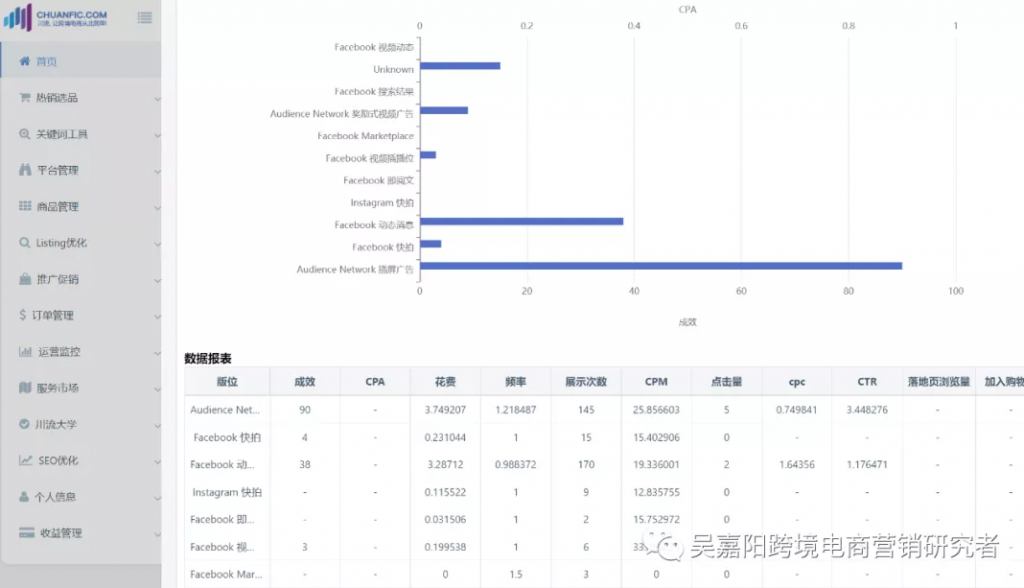The image size is (1024, 588).
Task: Click the card icon for 收益管理
Action: tap(27, 533)
